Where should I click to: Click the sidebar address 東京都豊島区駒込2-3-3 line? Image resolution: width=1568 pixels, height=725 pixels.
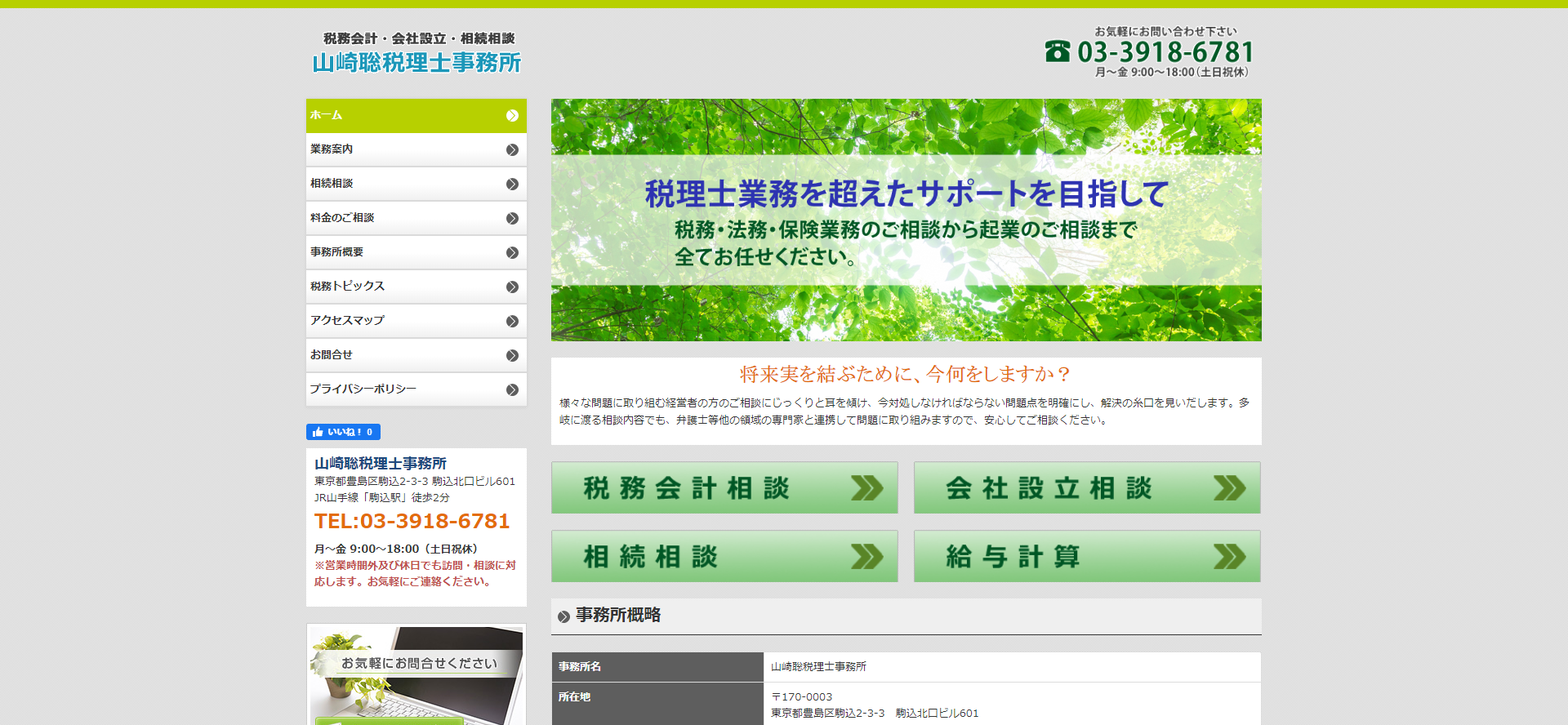415,481
